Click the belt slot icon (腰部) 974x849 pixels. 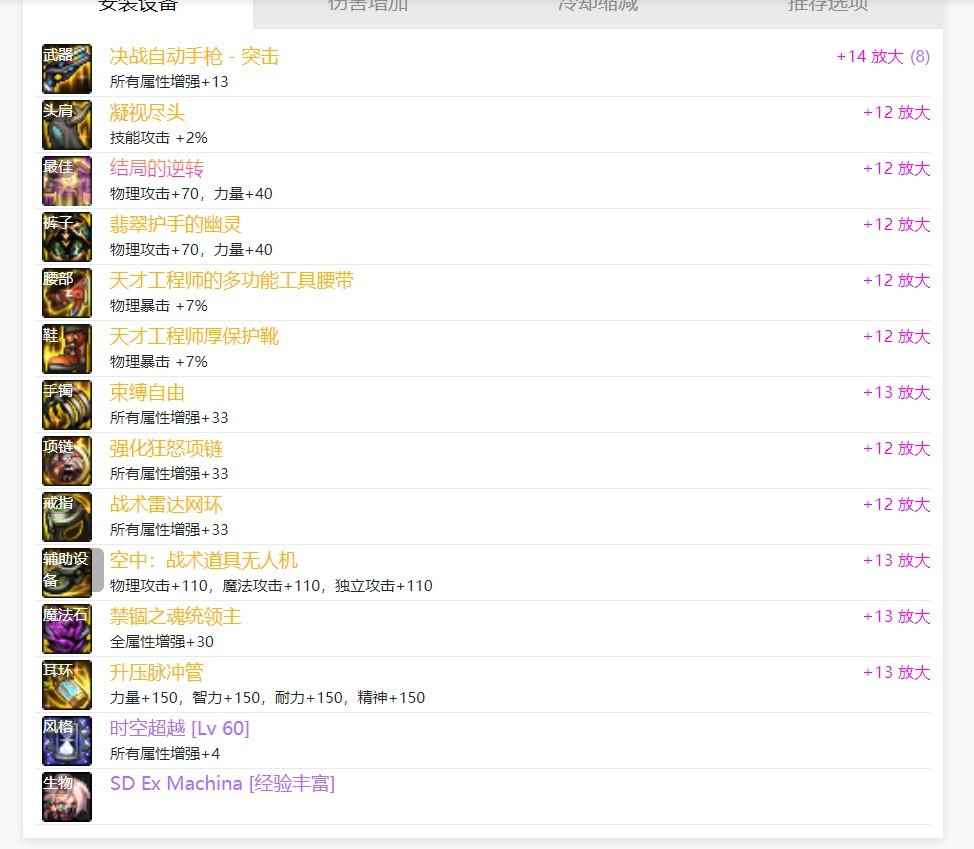click(67, 293)
